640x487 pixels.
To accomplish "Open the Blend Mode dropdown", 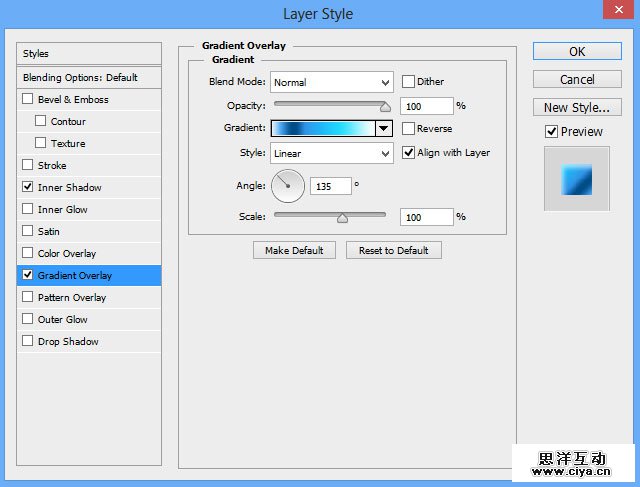I will pos(331,82).
